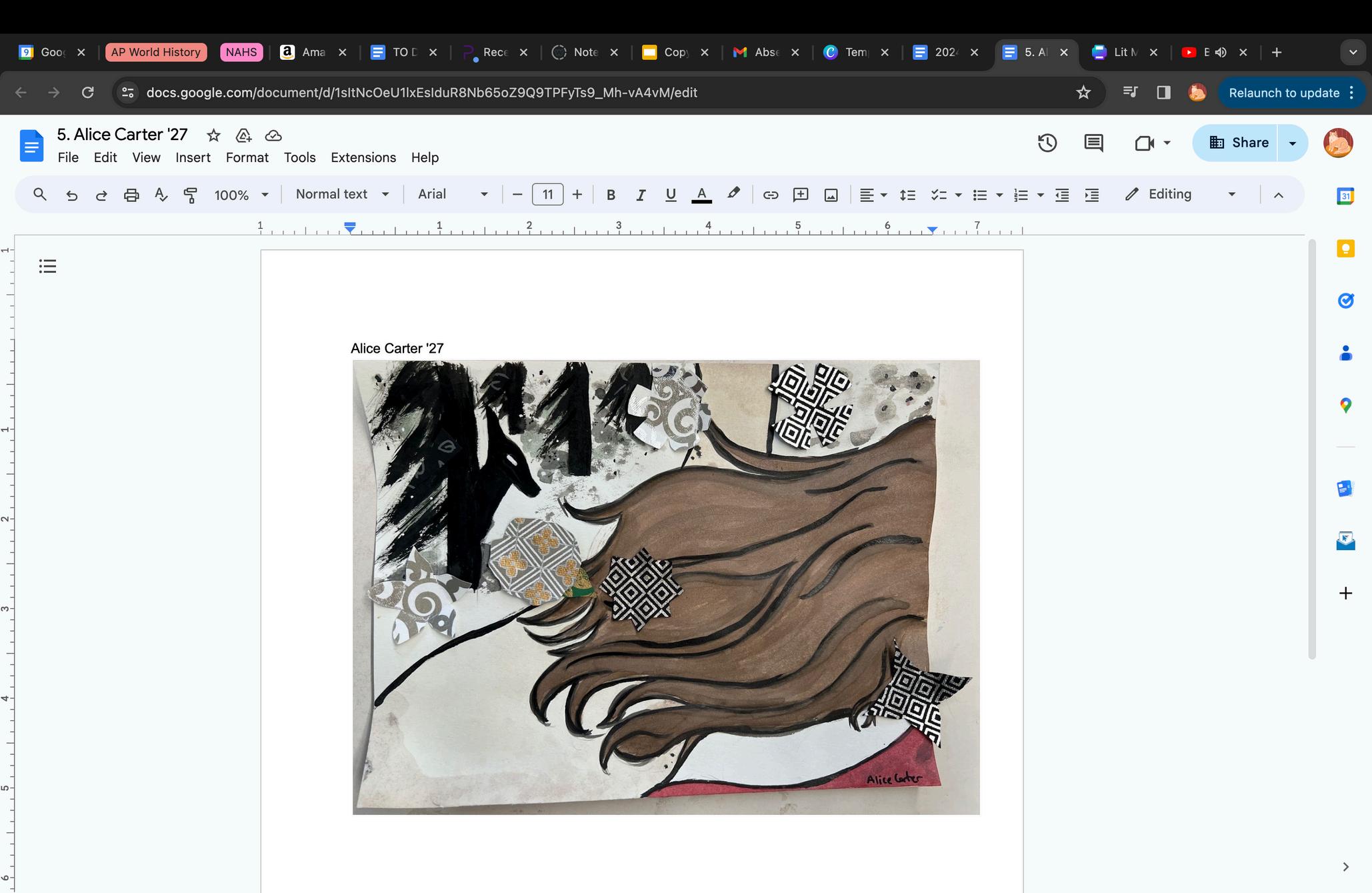
Task: Open version history clock icon
Action: pyautogui.click(x=1047, y=143)
